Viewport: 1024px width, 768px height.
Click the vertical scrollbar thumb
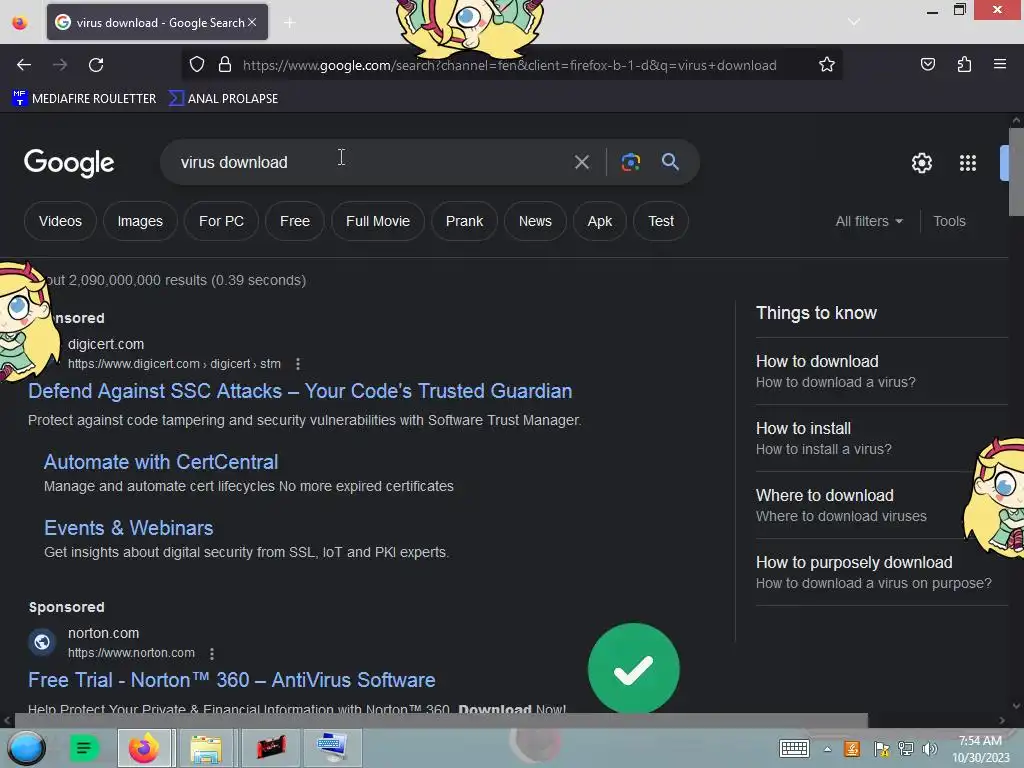(x=1016, y=172)
